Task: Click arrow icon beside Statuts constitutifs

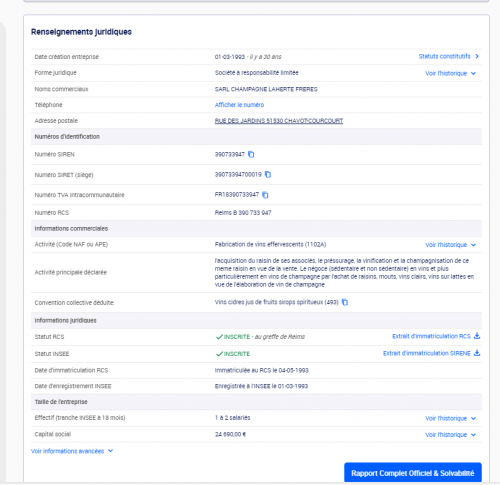Action: pos(477,56)
